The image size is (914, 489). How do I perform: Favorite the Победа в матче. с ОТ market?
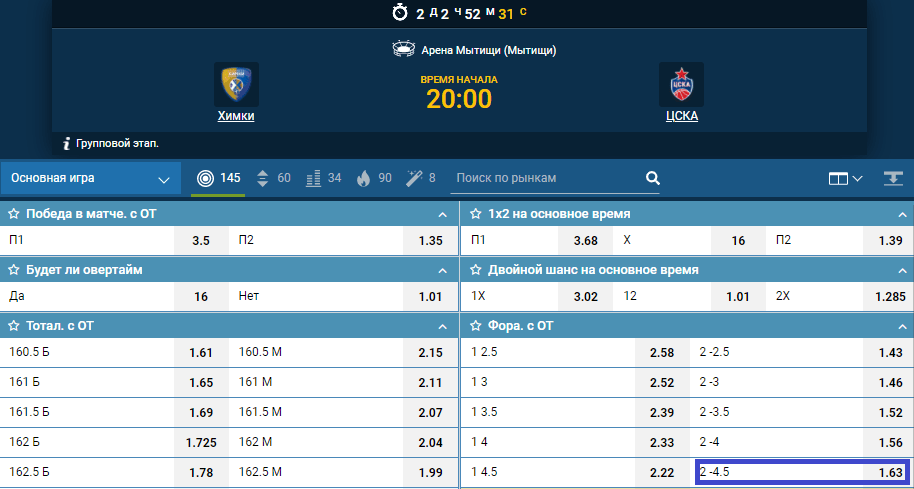13,214
